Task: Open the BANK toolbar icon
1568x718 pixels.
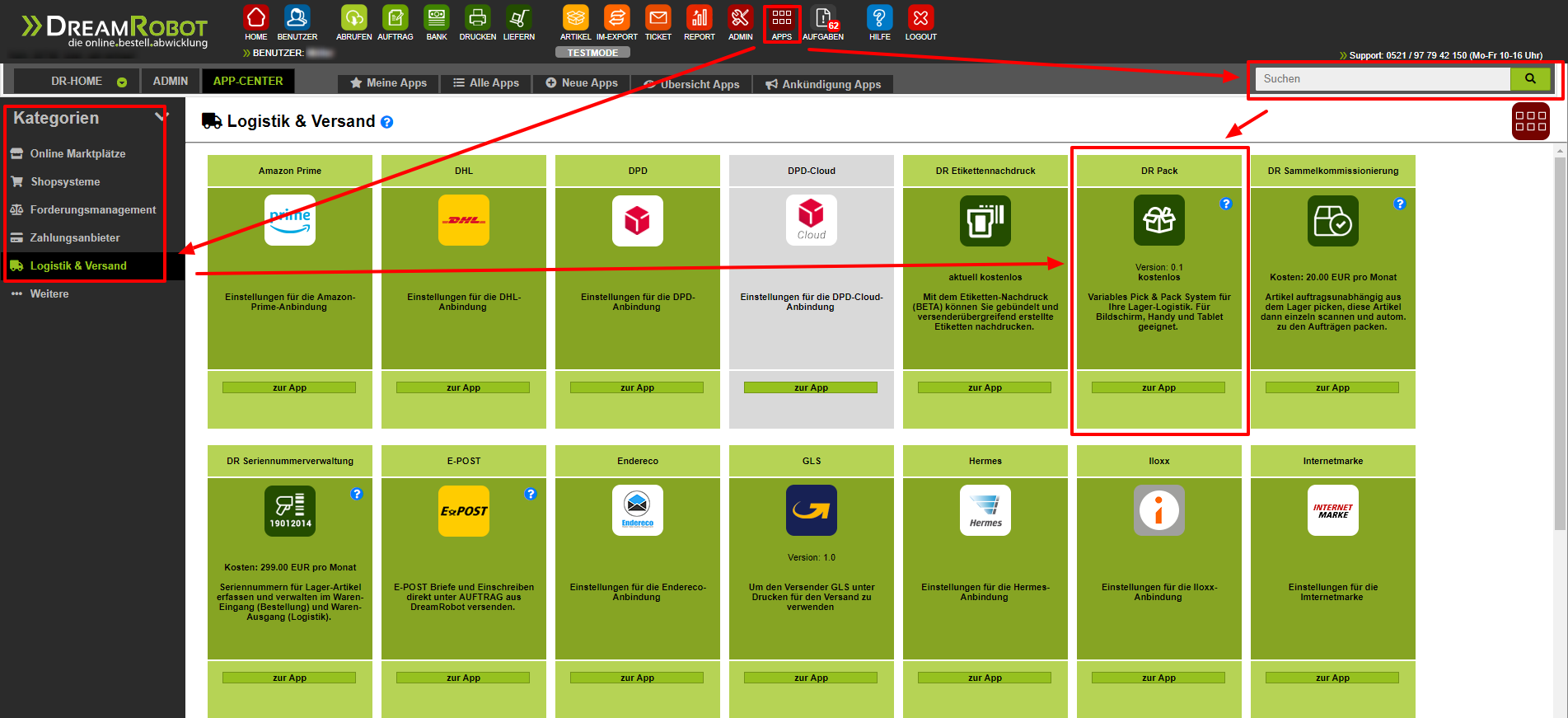Action: 437,18
